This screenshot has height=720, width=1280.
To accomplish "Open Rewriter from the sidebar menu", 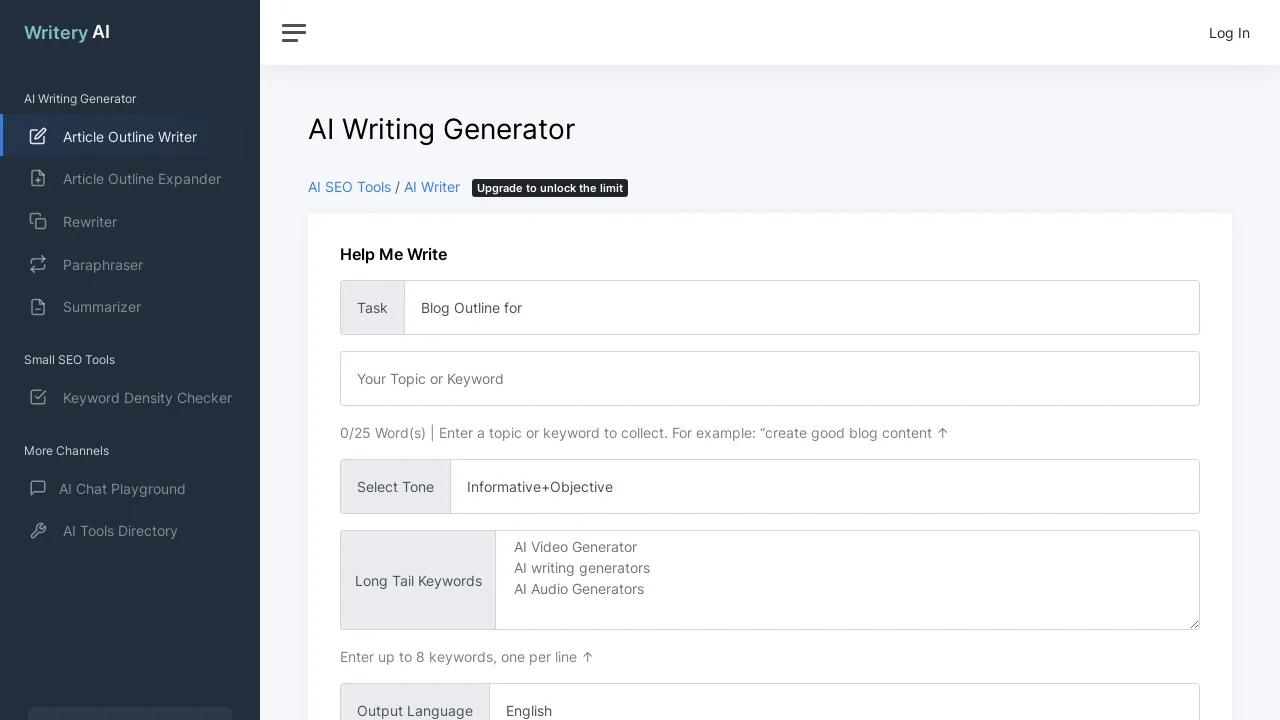I will (x=90, y=222).
